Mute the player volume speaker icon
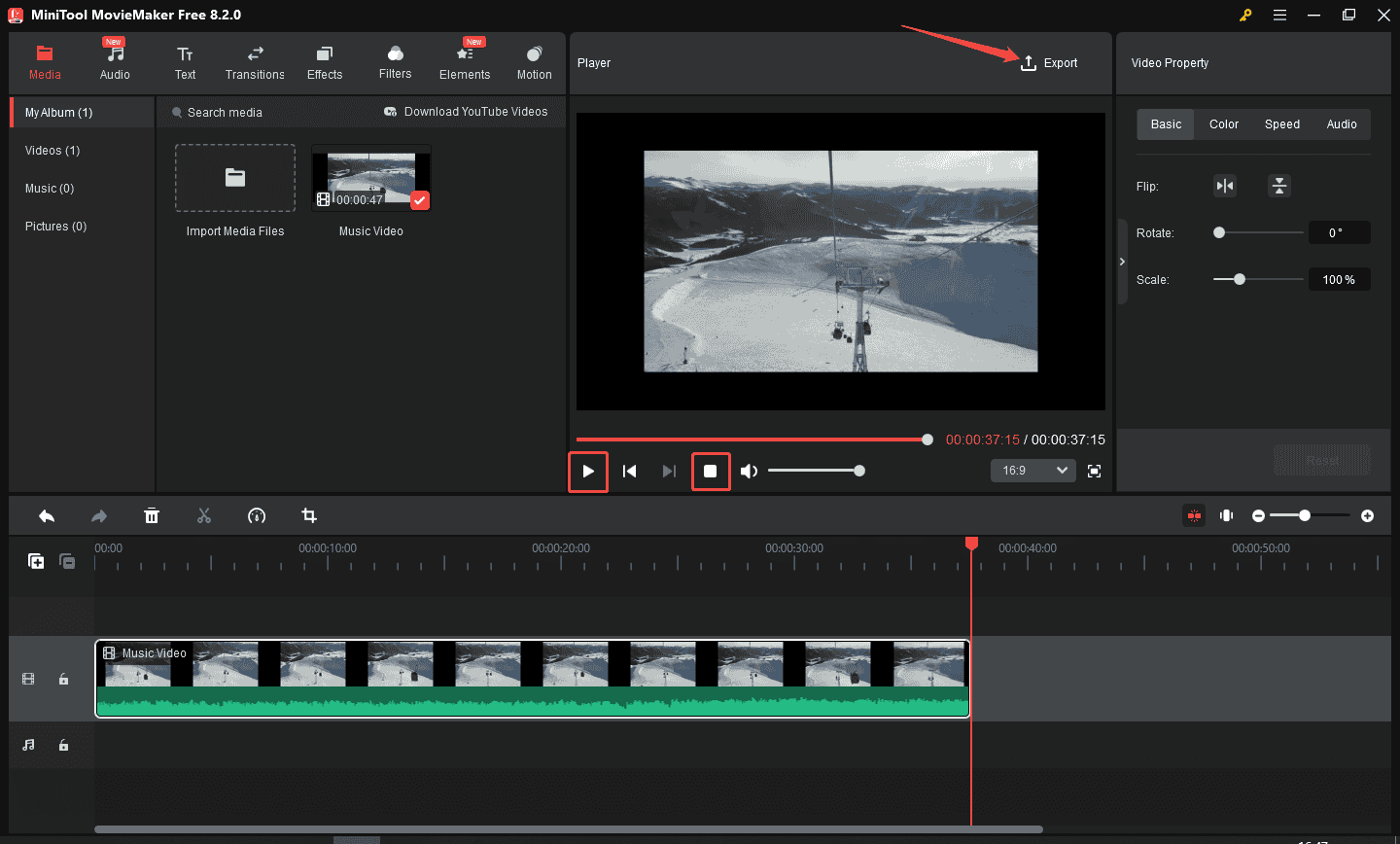1400x844 pixels. [x=749, y=472]
